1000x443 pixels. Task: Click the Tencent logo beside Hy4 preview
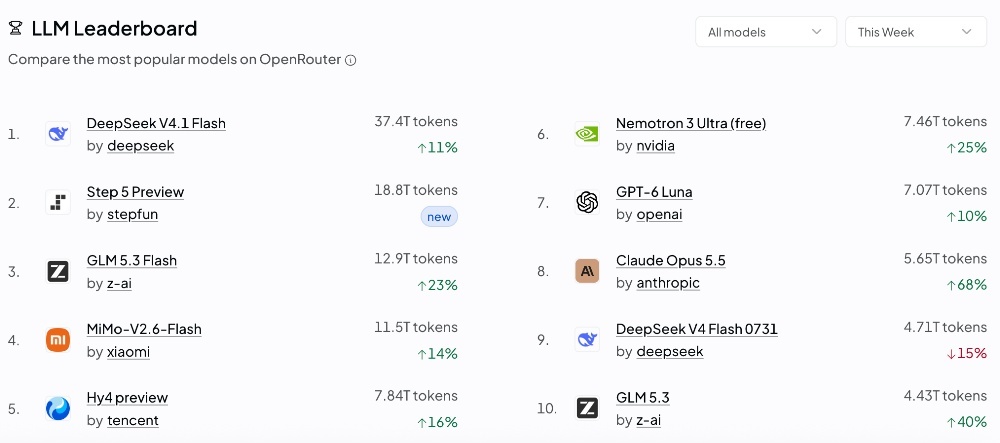[58, 409]
